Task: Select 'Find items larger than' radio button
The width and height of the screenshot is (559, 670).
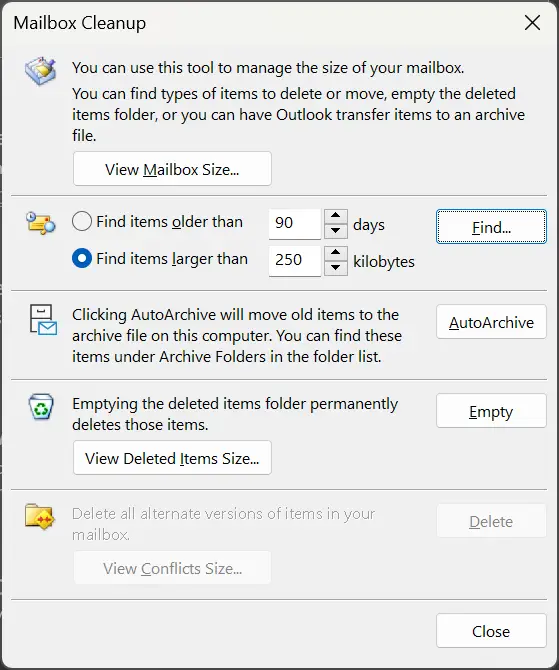Action: (82, 259)
